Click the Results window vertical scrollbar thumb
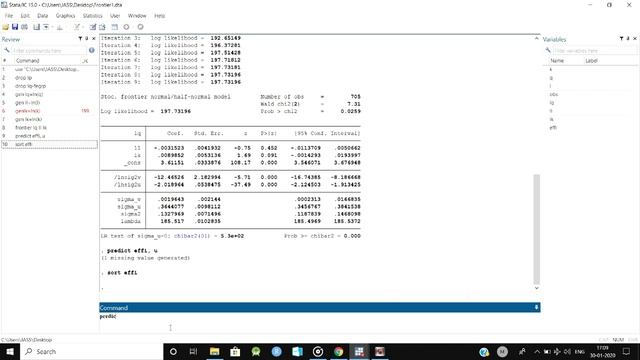This screenshot has height=360, width=640. 536,229
